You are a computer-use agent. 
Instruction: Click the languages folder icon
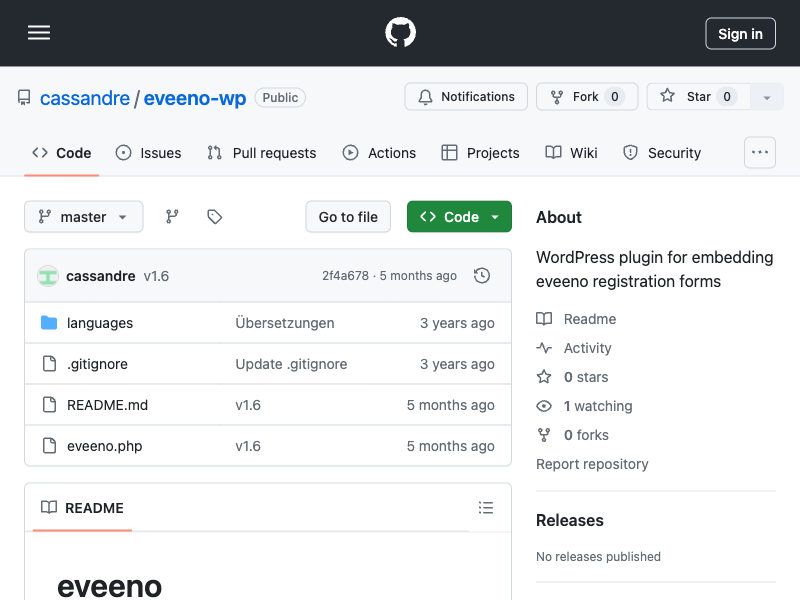[49, 322]
